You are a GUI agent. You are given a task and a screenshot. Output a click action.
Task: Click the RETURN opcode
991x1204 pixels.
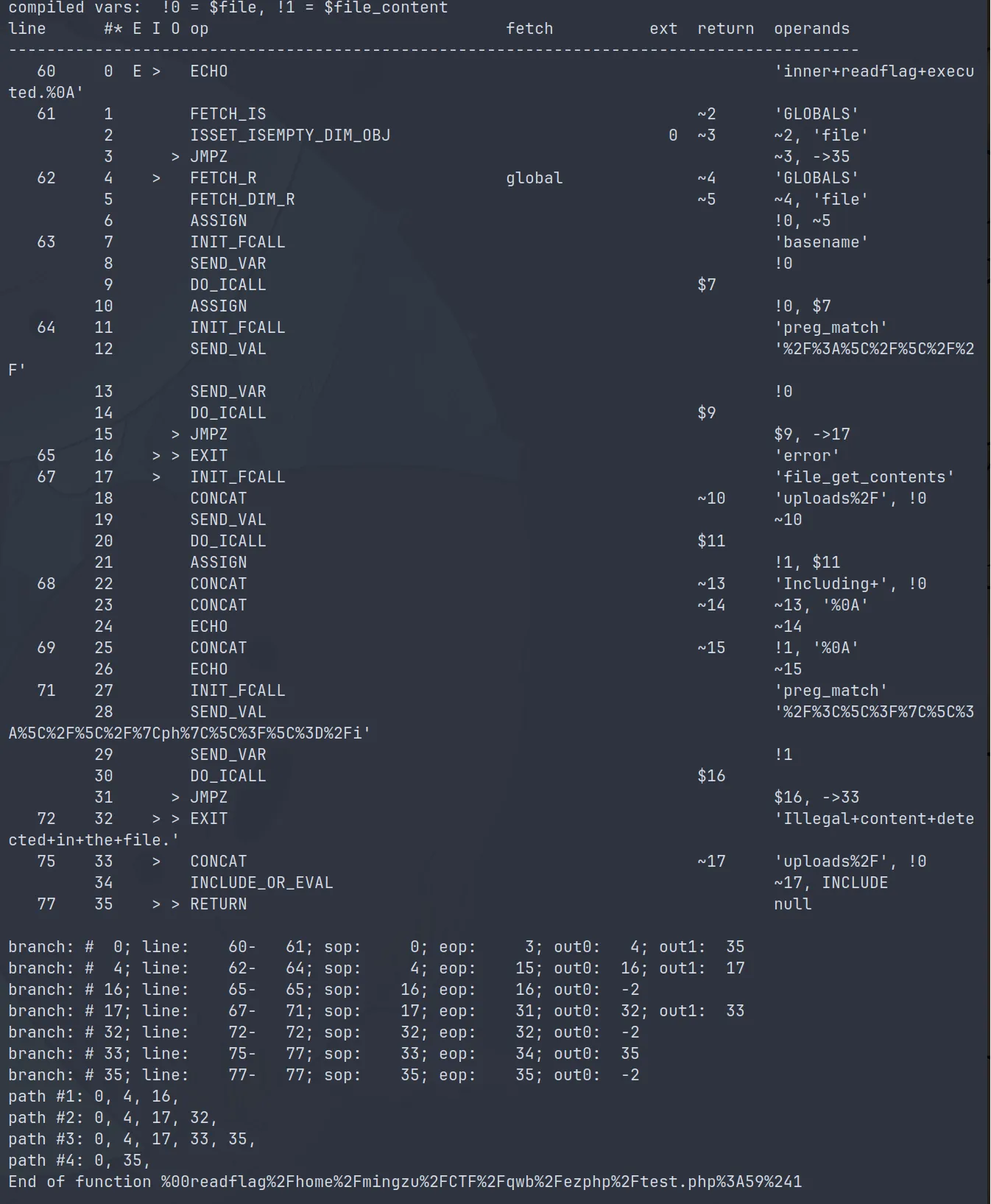point(218,904)
